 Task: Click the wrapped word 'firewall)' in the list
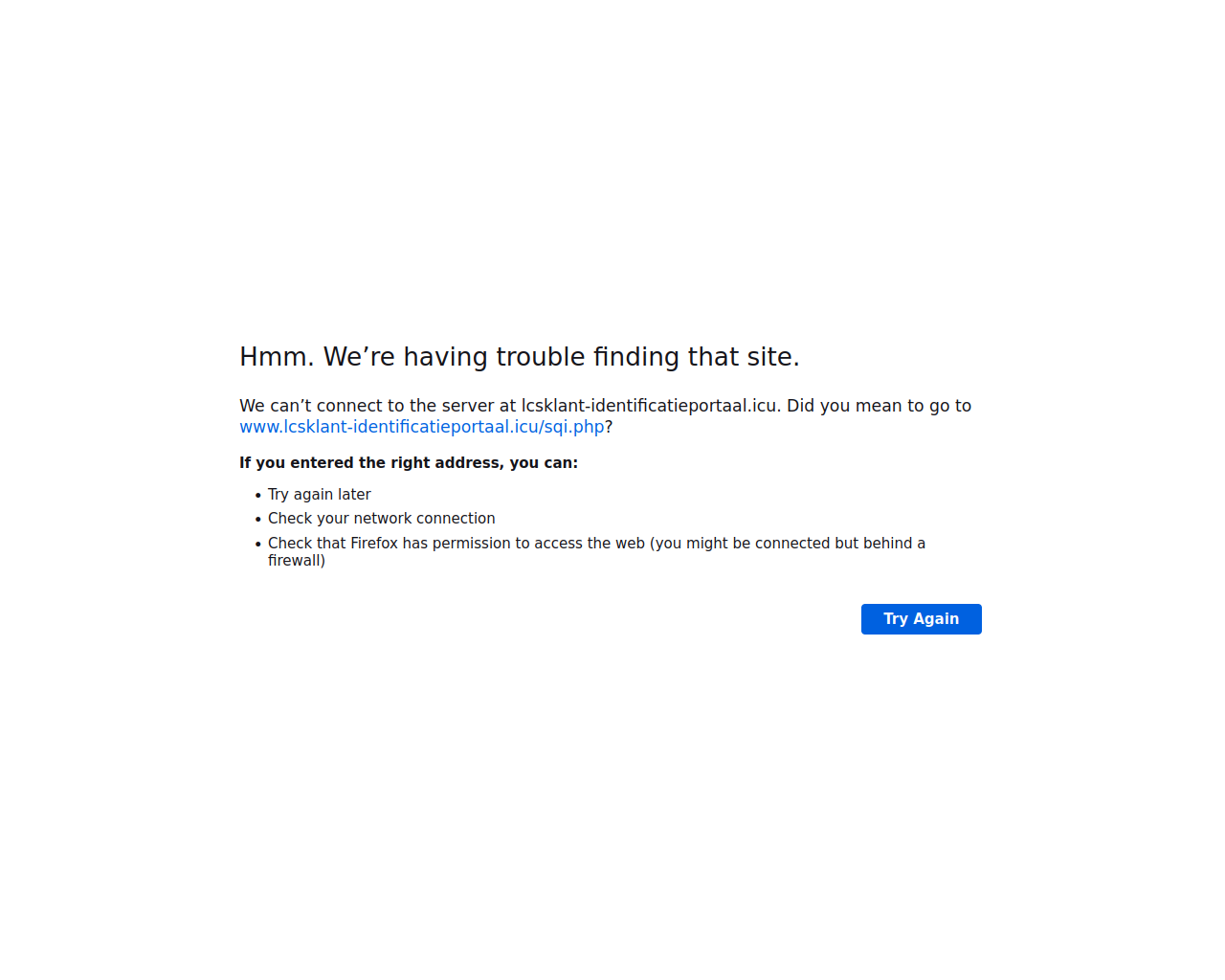pos(297,561)
